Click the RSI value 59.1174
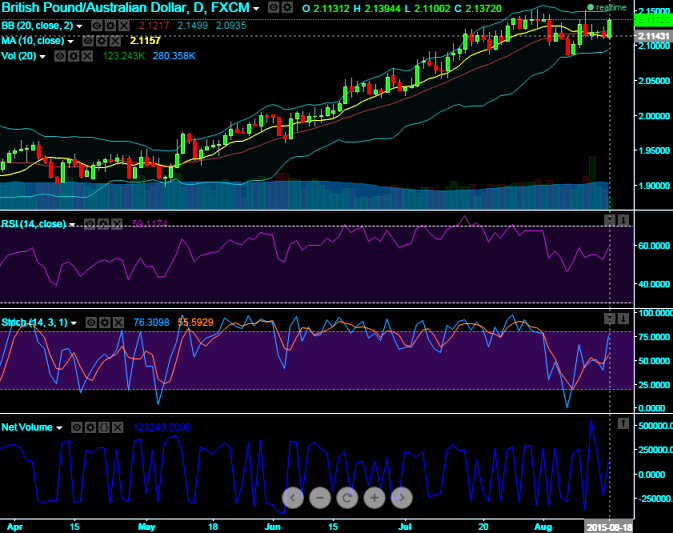The height and width of the screenshot is (533, 673). tap(150, 224)
